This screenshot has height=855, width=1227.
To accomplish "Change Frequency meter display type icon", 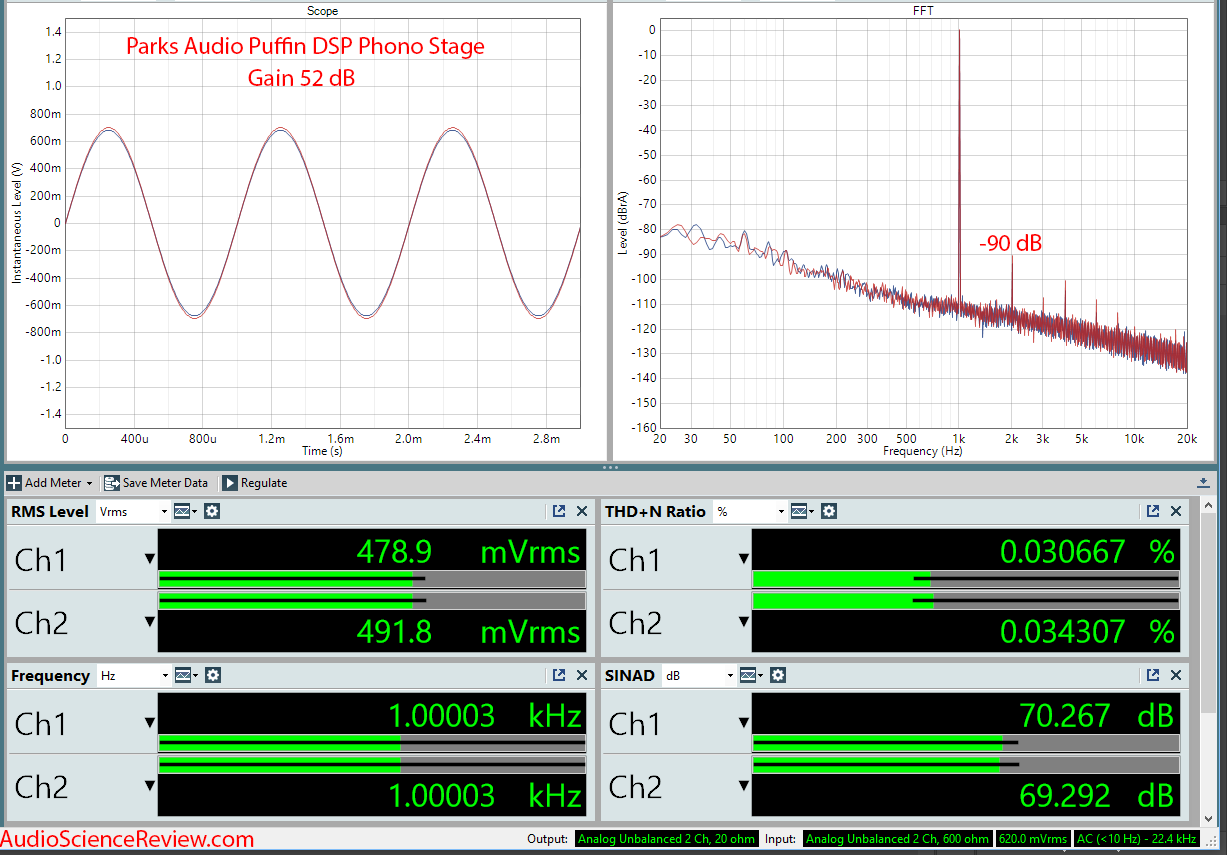I will click(186, 675).
